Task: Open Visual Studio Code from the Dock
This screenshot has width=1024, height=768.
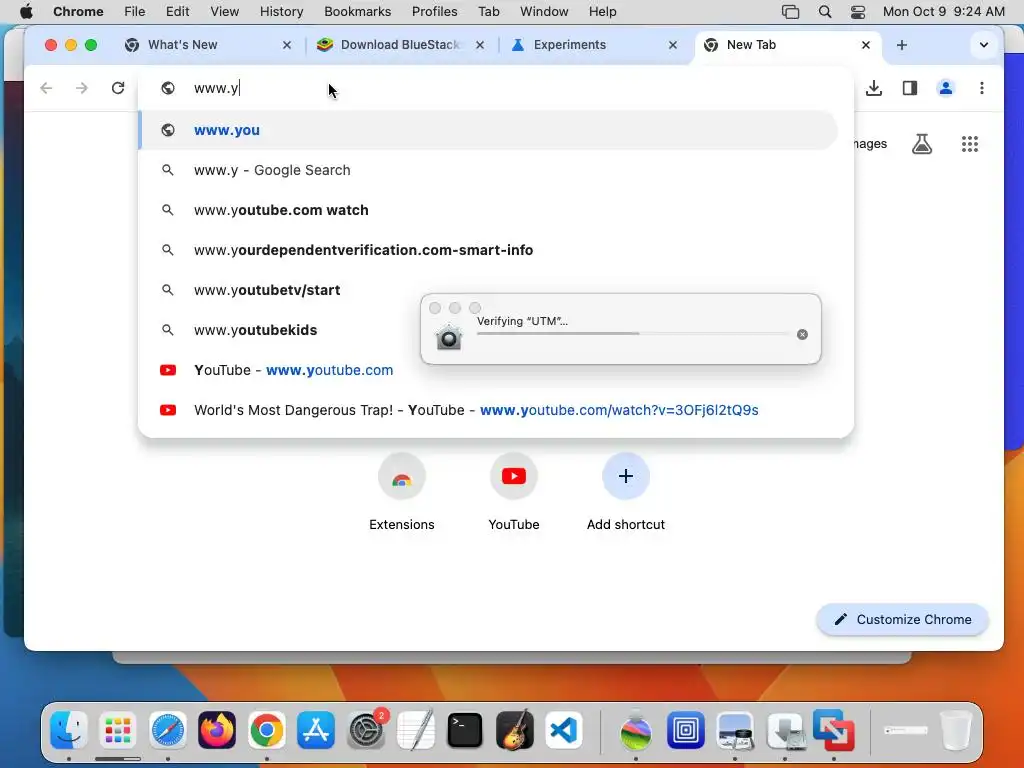Action: coord(564,730)
